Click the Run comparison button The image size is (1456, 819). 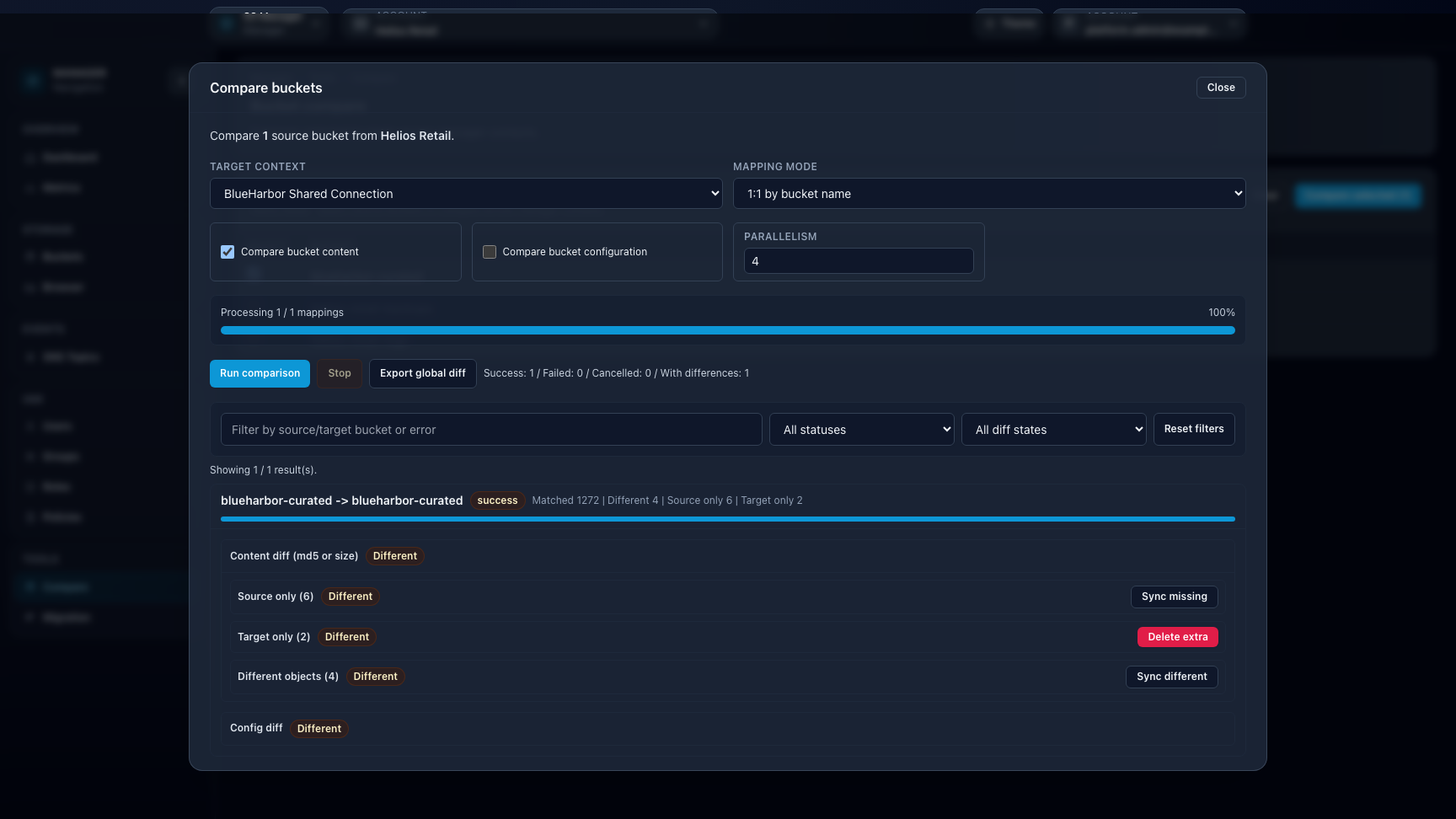(260, 373)
